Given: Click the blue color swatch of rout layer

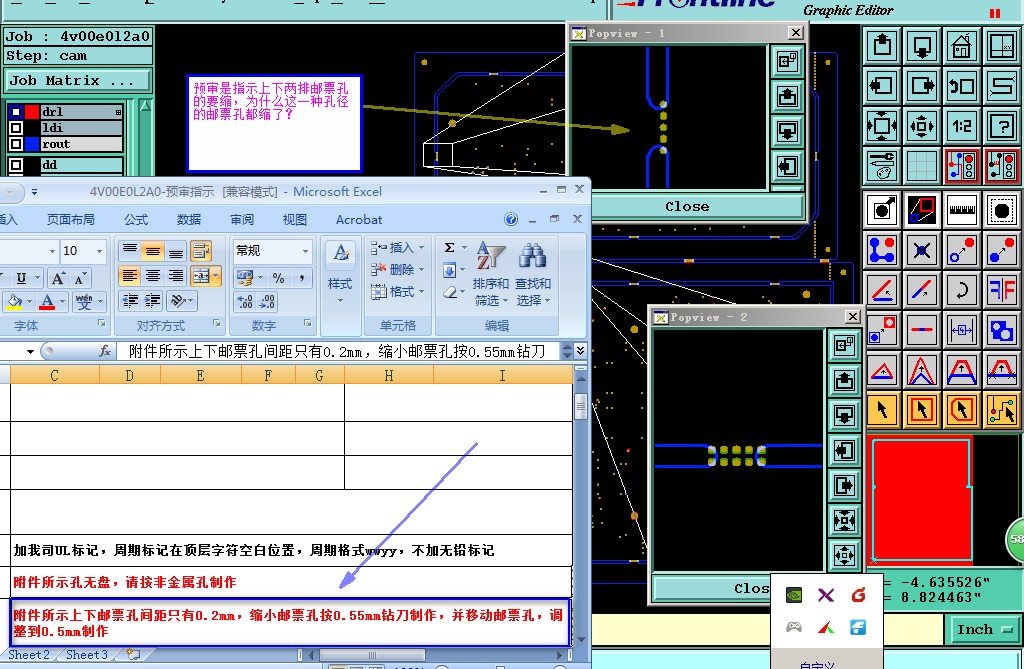Looking at the screenshot, I should coord(32,144).
